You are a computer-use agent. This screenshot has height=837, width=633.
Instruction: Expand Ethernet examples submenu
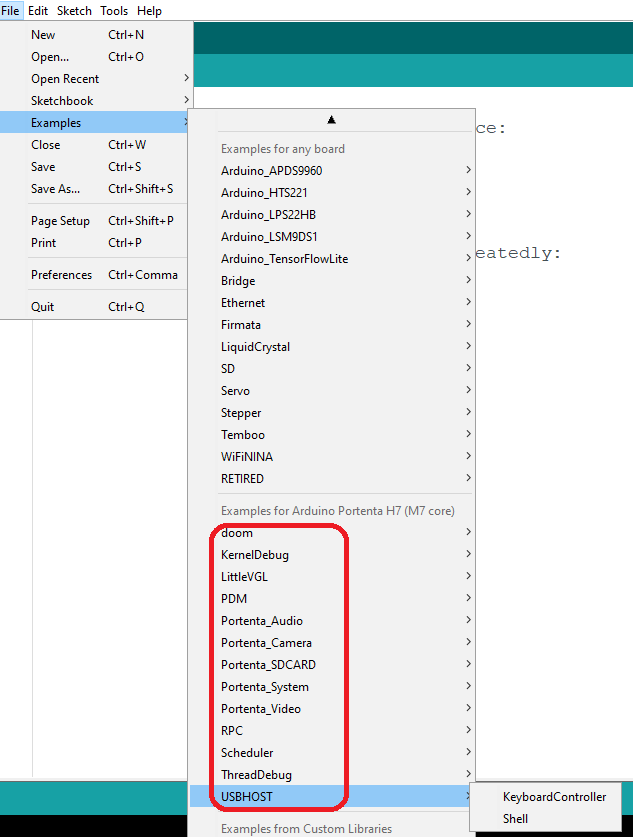click(332, 302)
